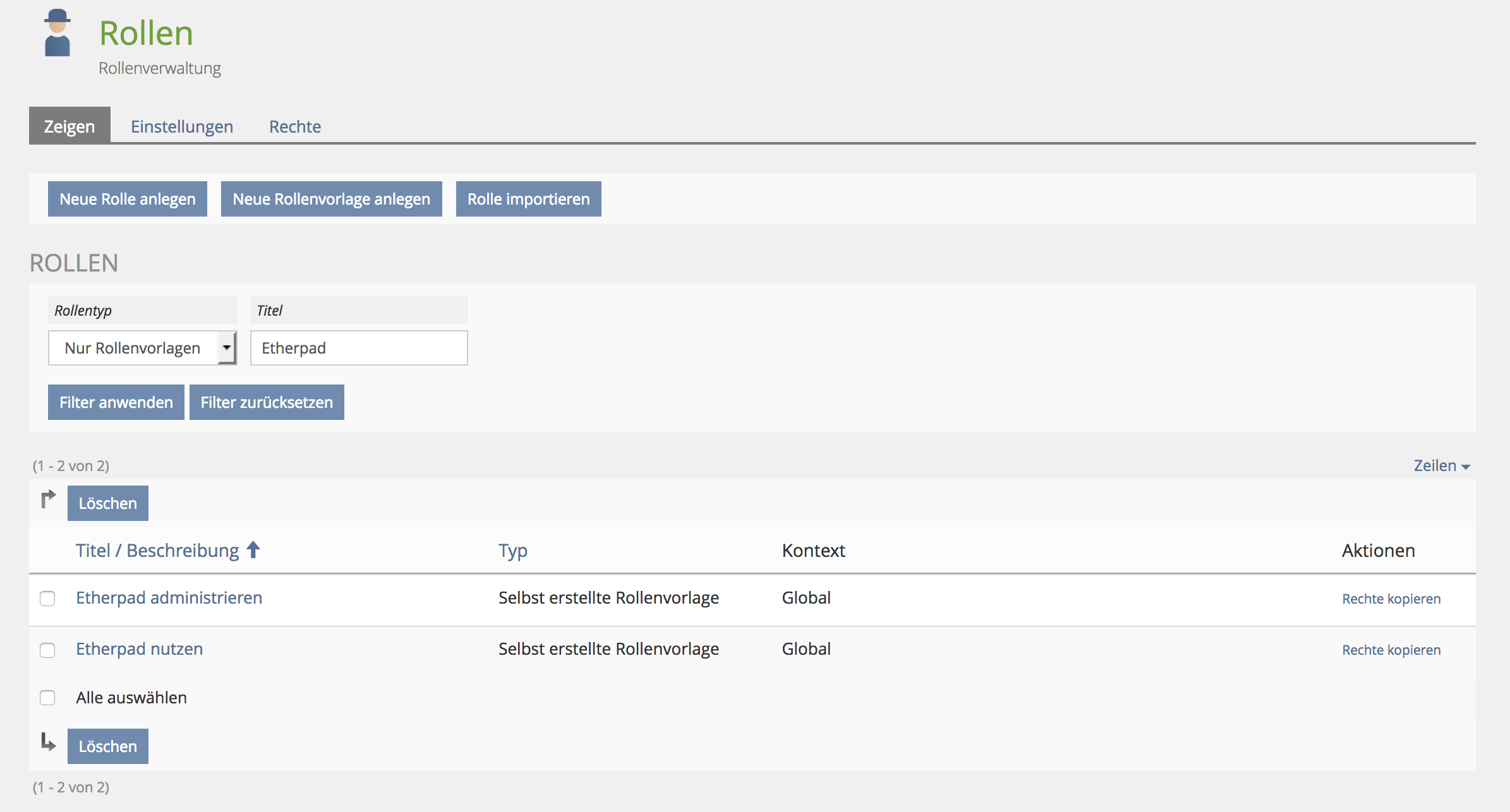Image resolution: width=1510 pixels, height=812 pixels.
Task: Open the Rollentyp dropdown
Action: coord(142,348)
